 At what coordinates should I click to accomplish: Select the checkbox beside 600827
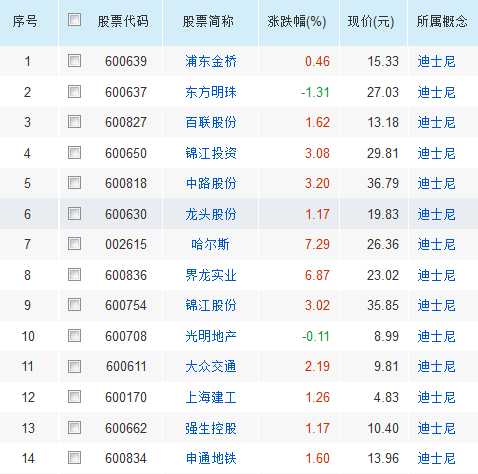tap(74, 122)
